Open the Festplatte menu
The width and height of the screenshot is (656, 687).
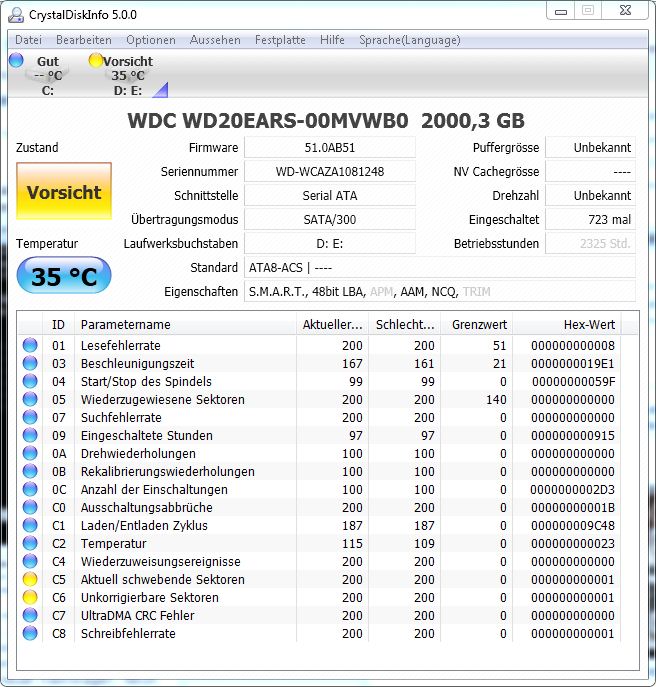(280, 40)
